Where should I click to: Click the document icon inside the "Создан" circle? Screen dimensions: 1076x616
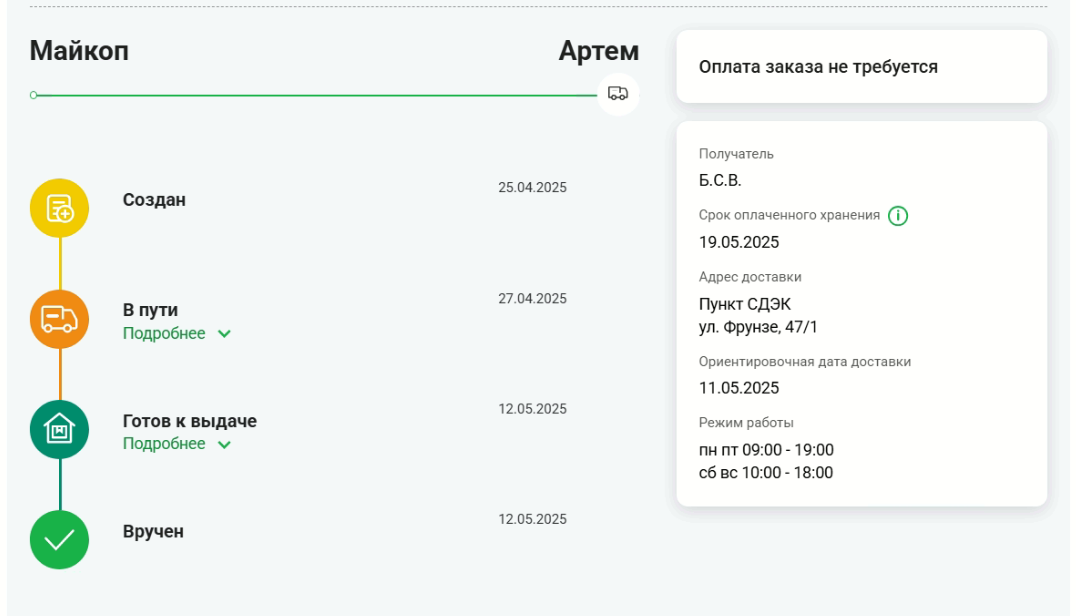coord(59,209)
